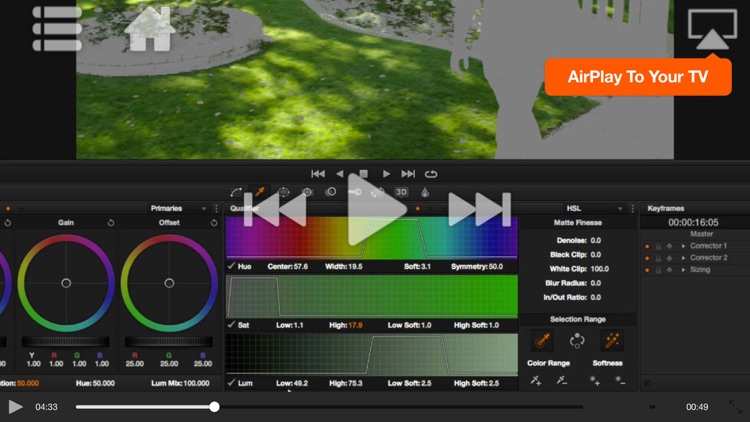Toggle the Hue qualifier checkbox
The height and width of the screenshot is (422, 750).
click(x=231, y=266)
